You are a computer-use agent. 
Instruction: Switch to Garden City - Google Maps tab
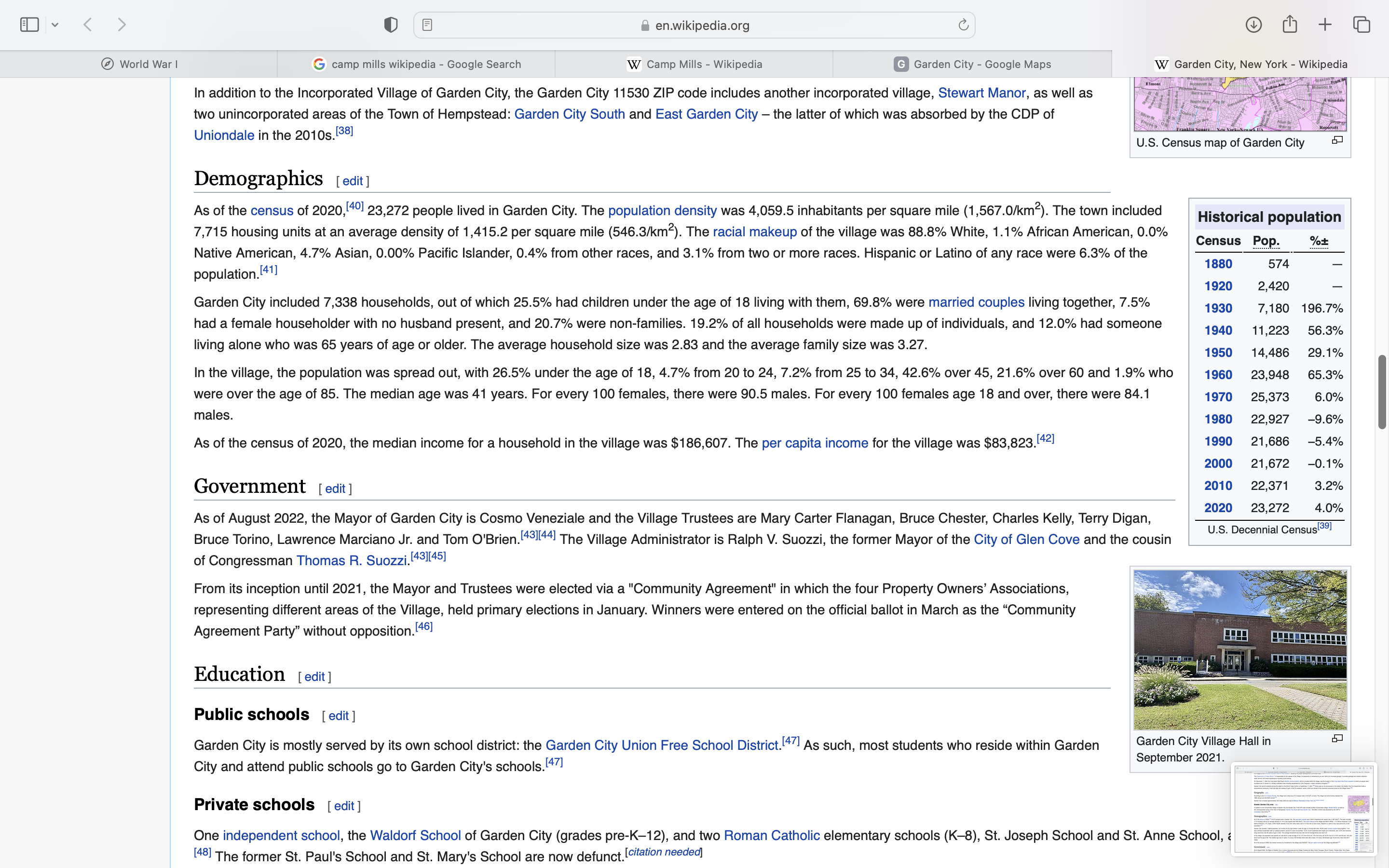point(972,64)
